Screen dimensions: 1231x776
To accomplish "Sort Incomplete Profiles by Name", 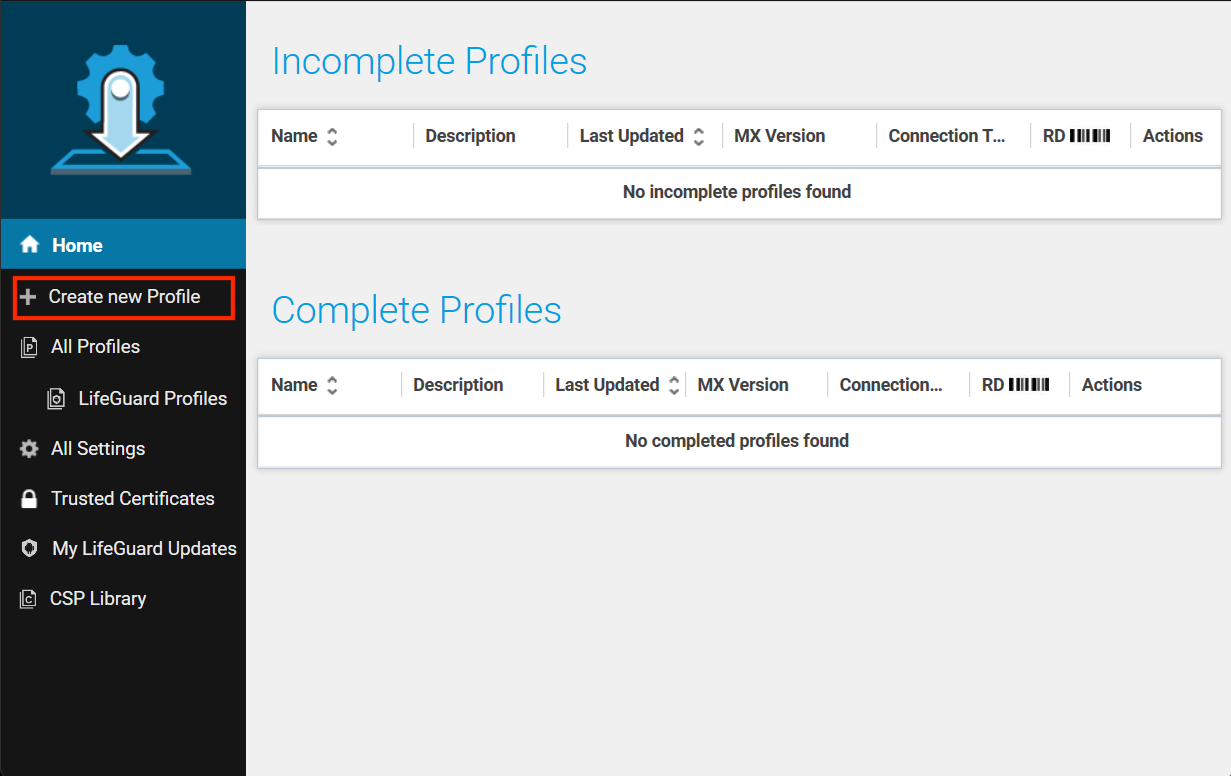I will click(x=332, y=137).
